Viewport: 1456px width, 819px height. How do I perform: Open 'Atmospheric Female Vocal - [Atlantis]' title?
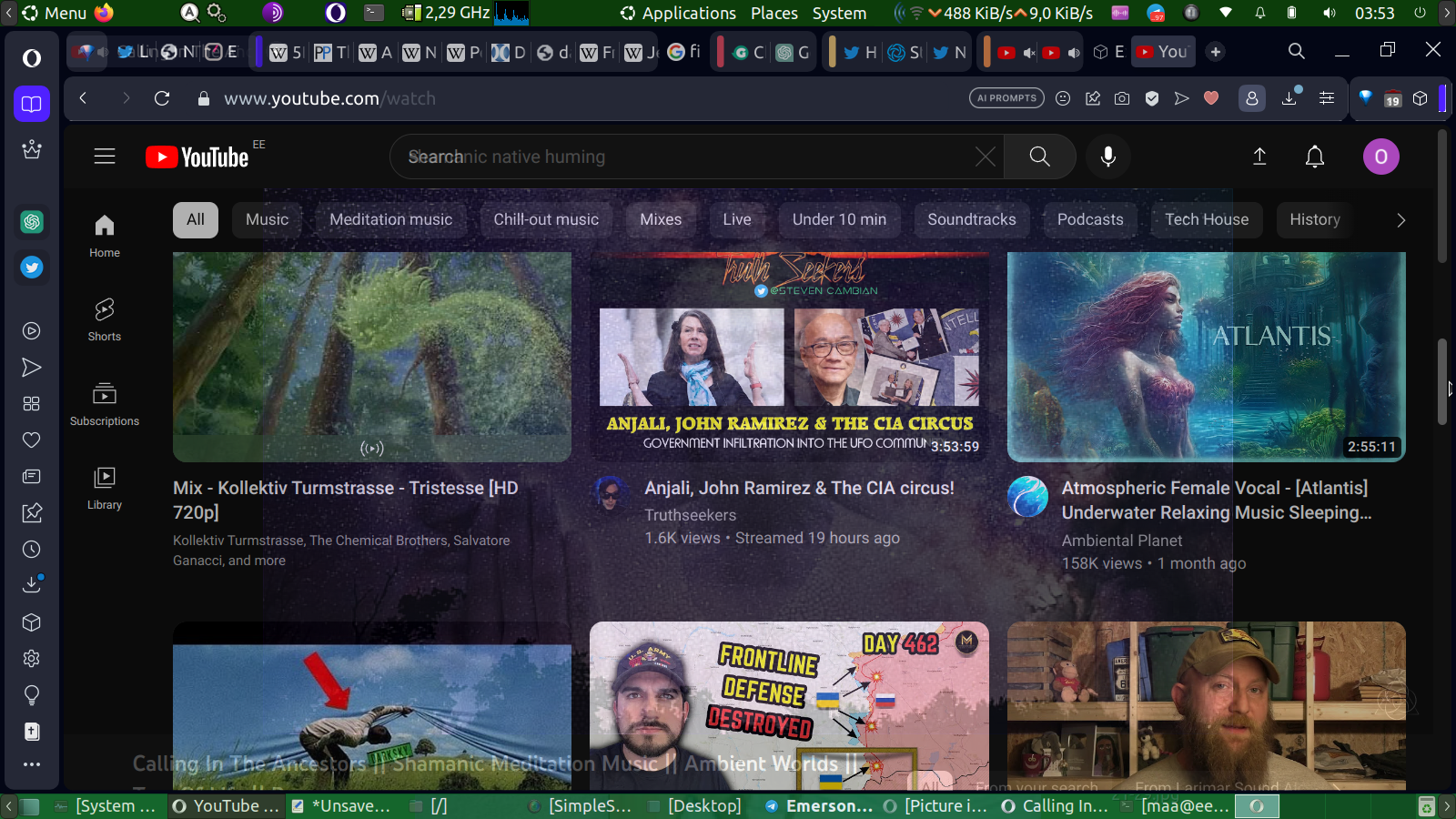1217,500
